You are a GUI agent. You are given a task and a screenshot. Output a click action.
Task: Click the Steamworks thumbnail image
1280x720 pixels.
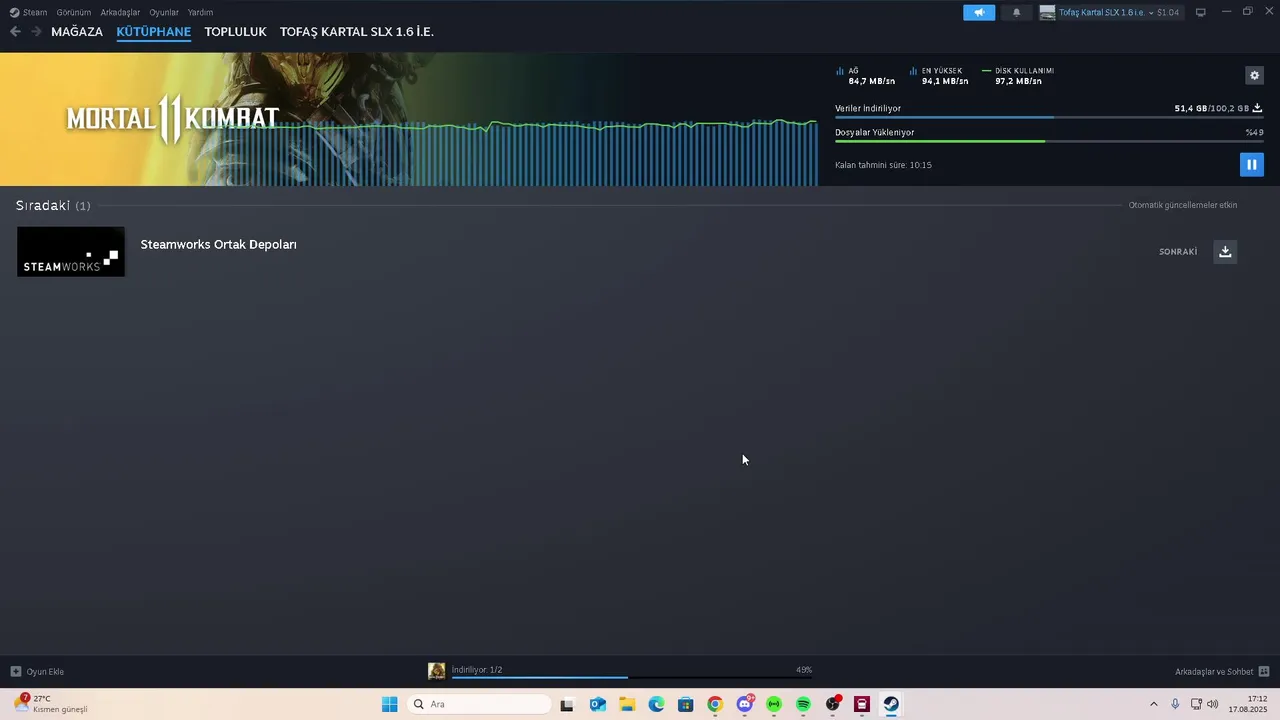pos(71,251)
